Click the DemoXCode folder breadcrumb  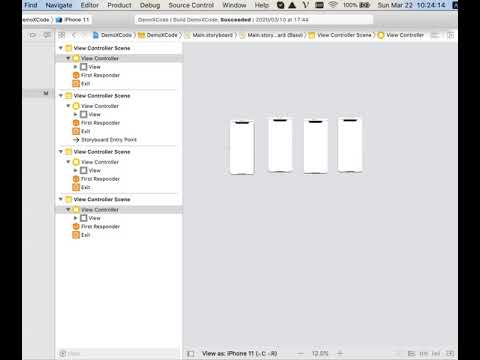[x=158, y=35]
